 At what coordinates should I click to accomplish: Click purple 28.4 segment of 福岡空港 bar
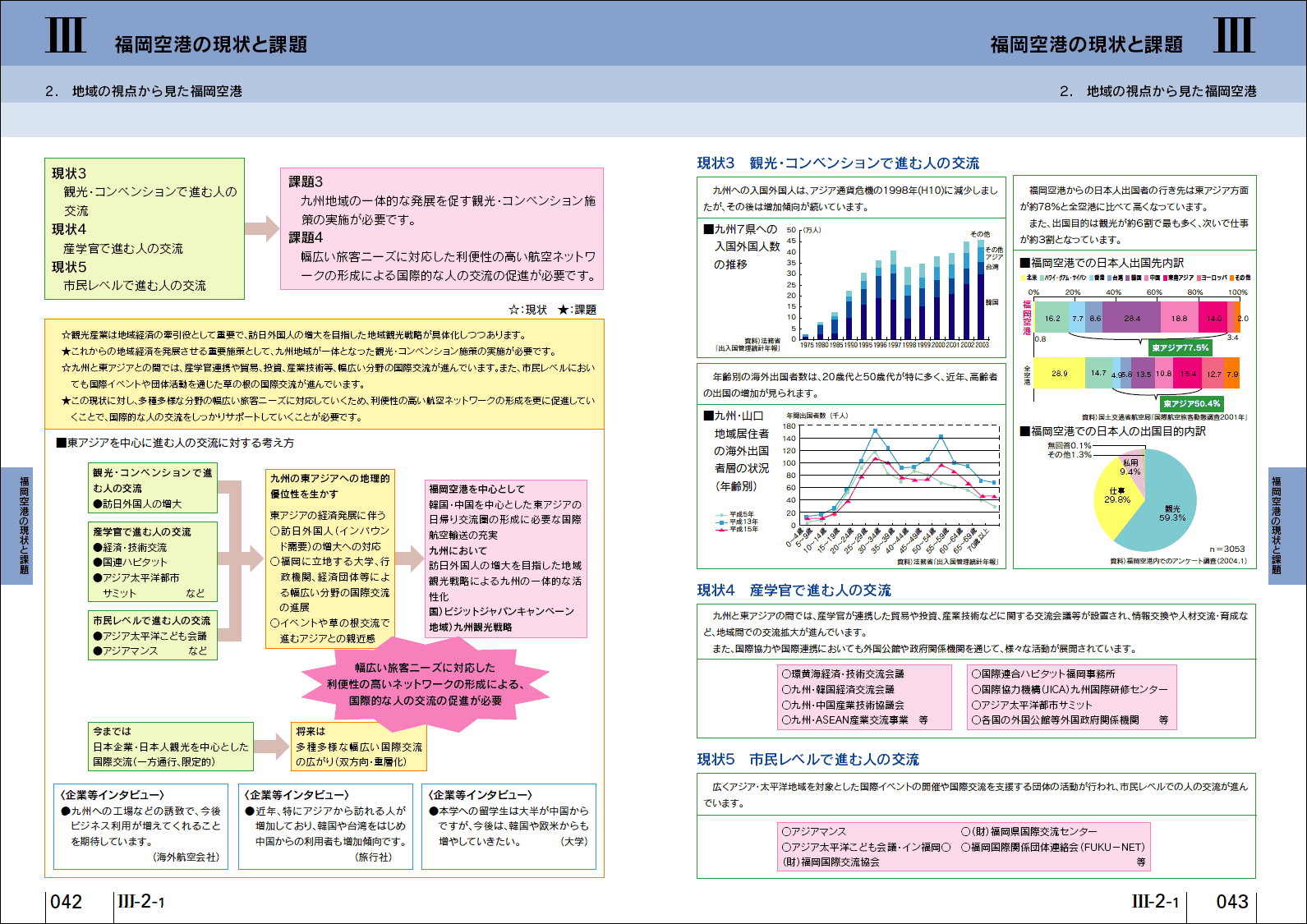[1131, 318]
